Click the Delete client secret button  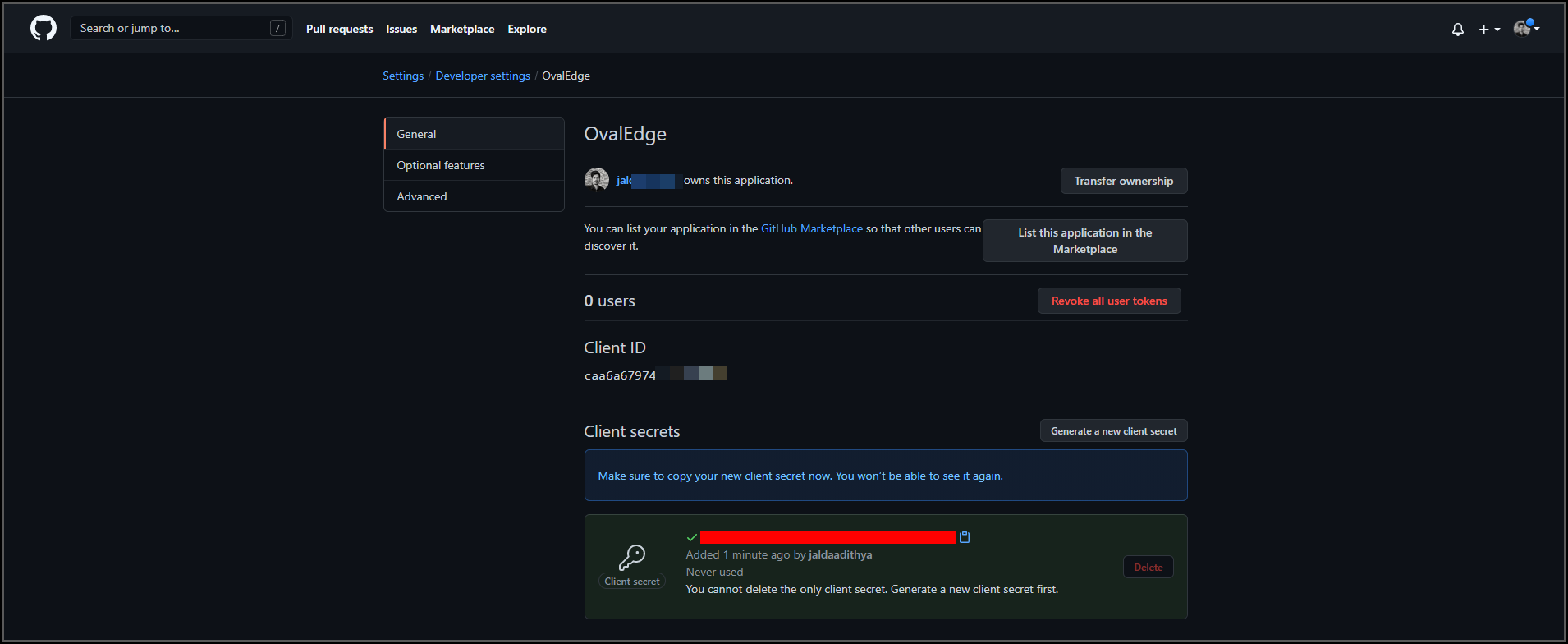(1148, 567)
